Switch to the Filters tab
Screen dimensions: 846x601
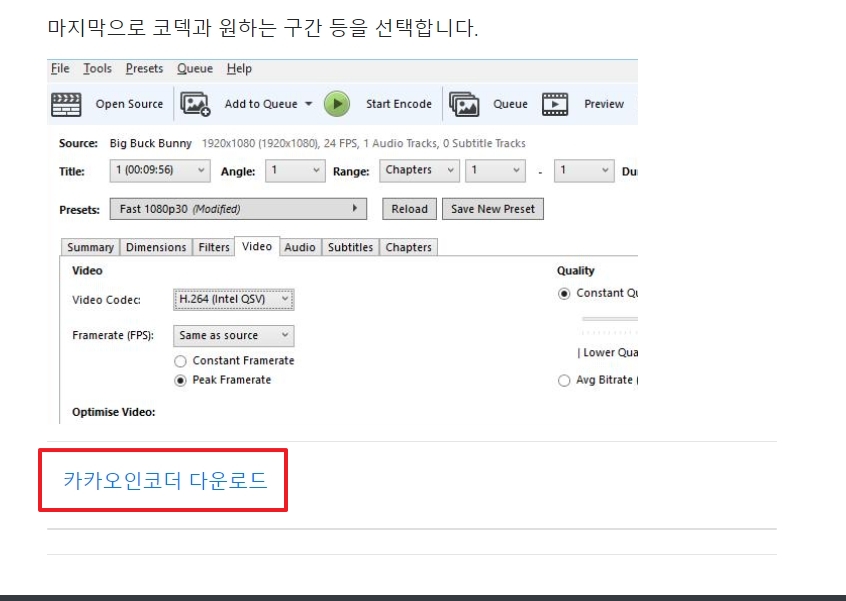[x=214, y=247]
